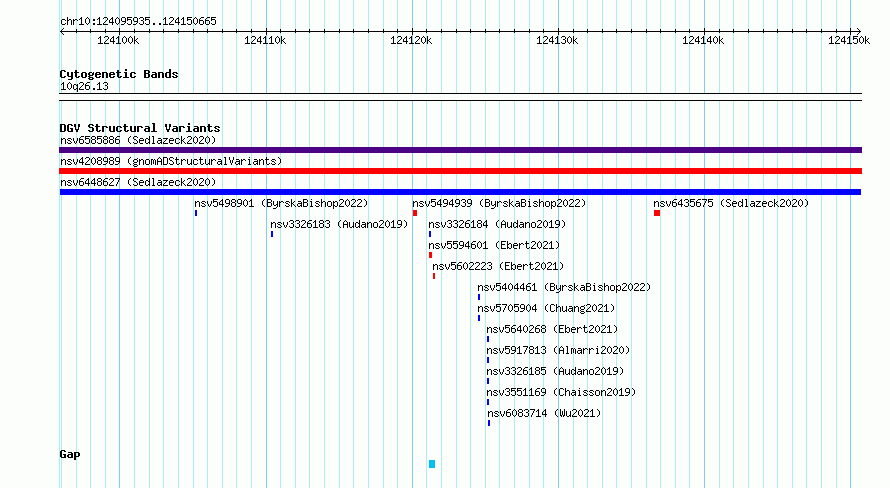Open the nsv3326185 (Audano2019) label

555,371
